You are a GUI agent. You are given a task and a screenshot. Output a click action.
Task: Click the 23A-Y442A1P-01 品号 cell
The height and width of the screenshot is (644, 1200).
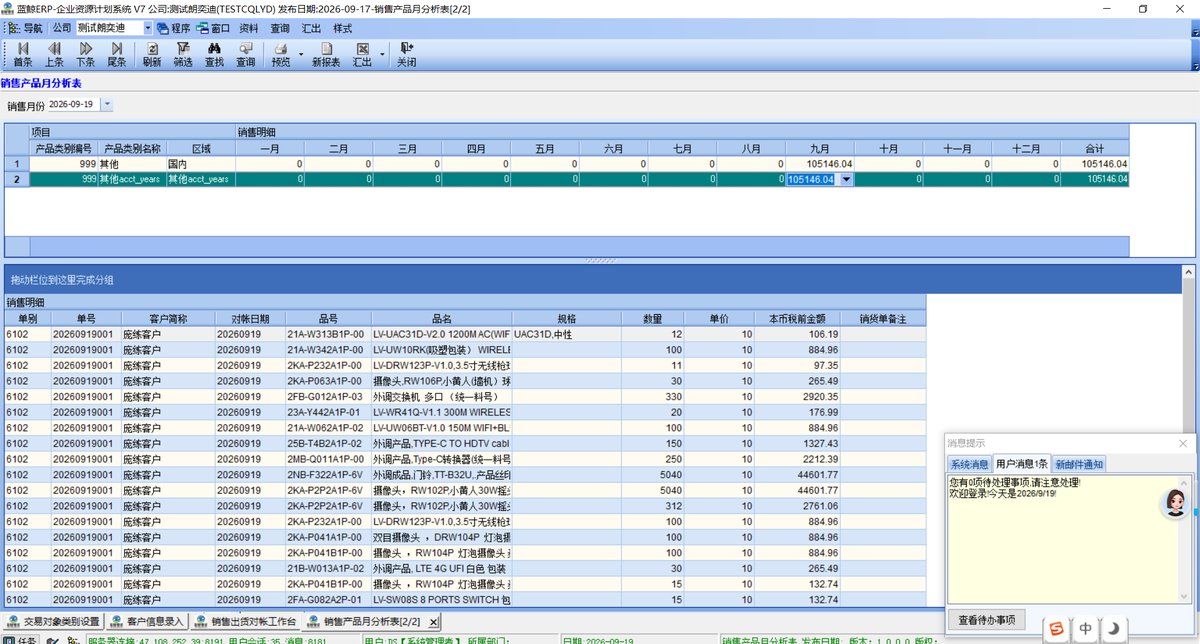326,412
